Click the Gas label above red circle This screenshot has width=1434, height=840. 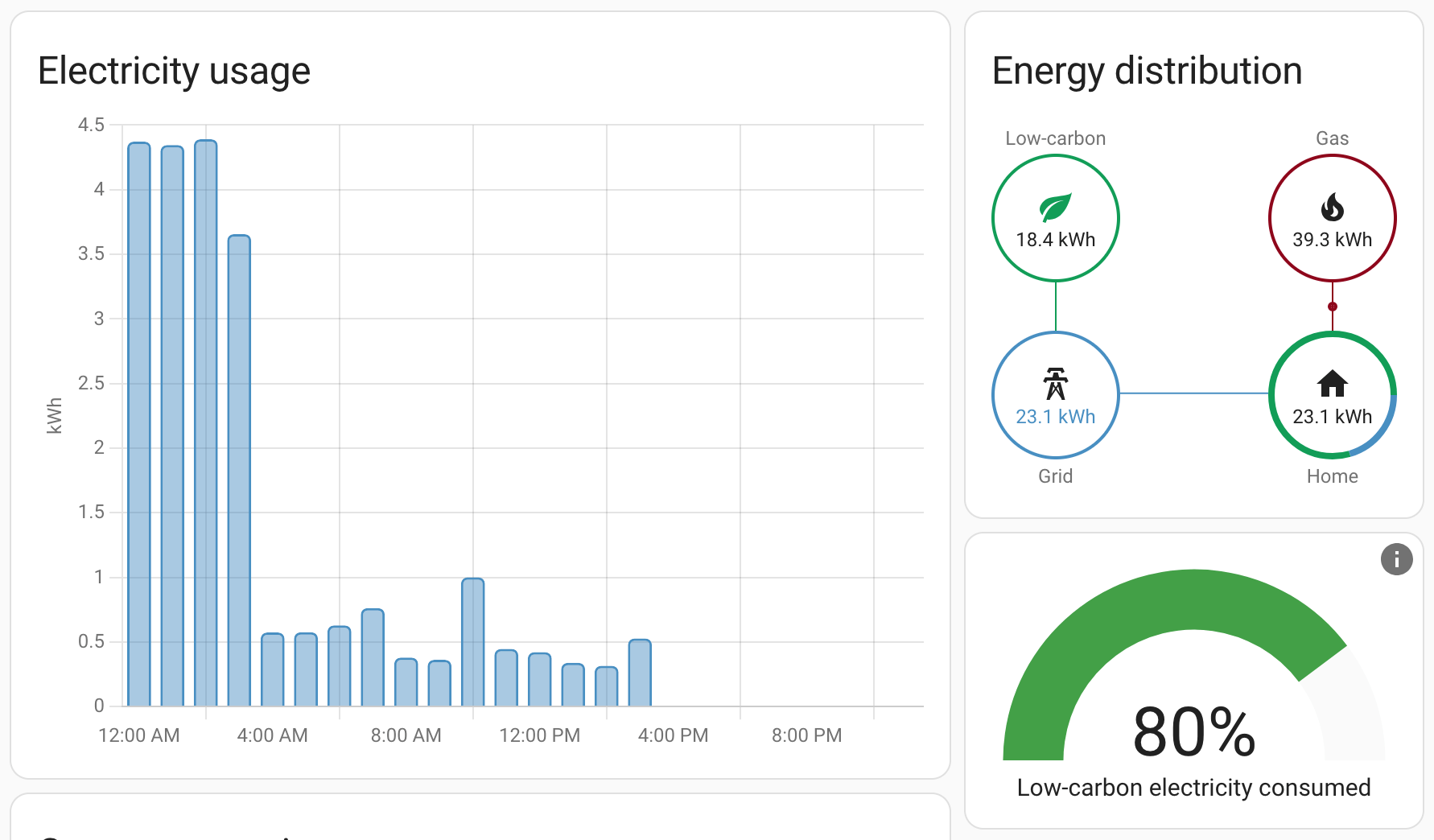click(1332, 138)
